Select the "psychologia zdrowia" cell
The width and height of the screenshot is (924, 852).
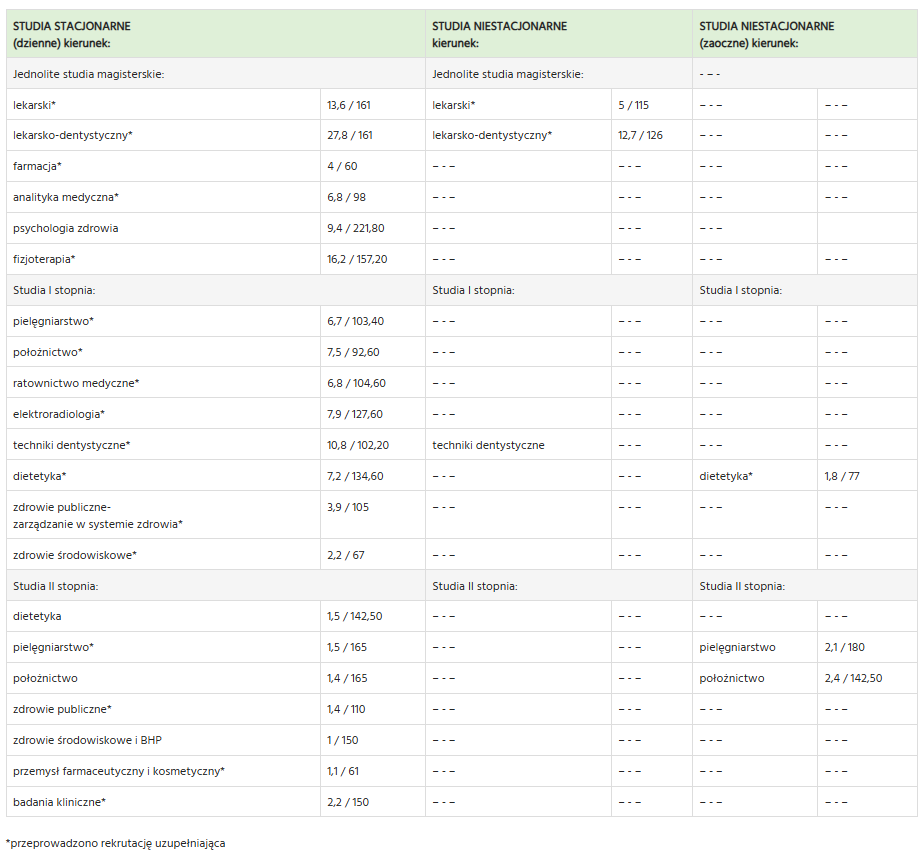tap(66, 228)
